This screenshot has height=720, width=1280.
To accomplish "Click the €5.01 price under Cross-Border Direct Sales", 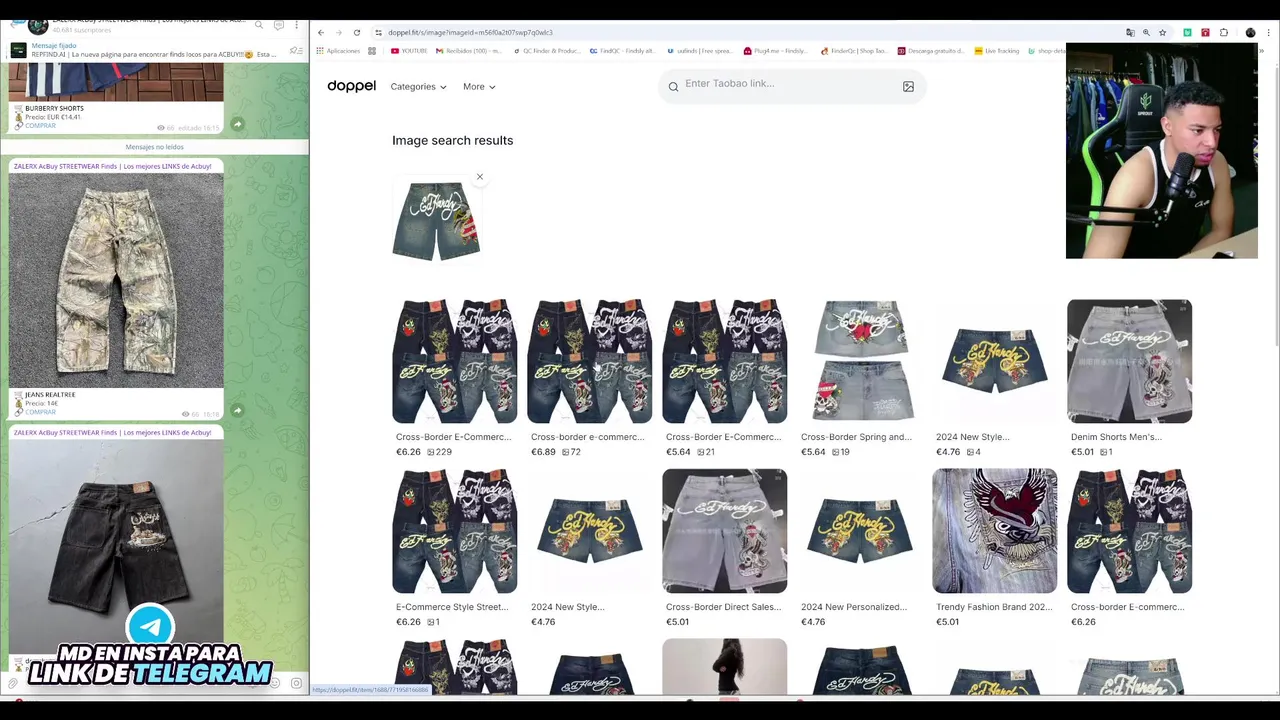I will click(677, 622).
